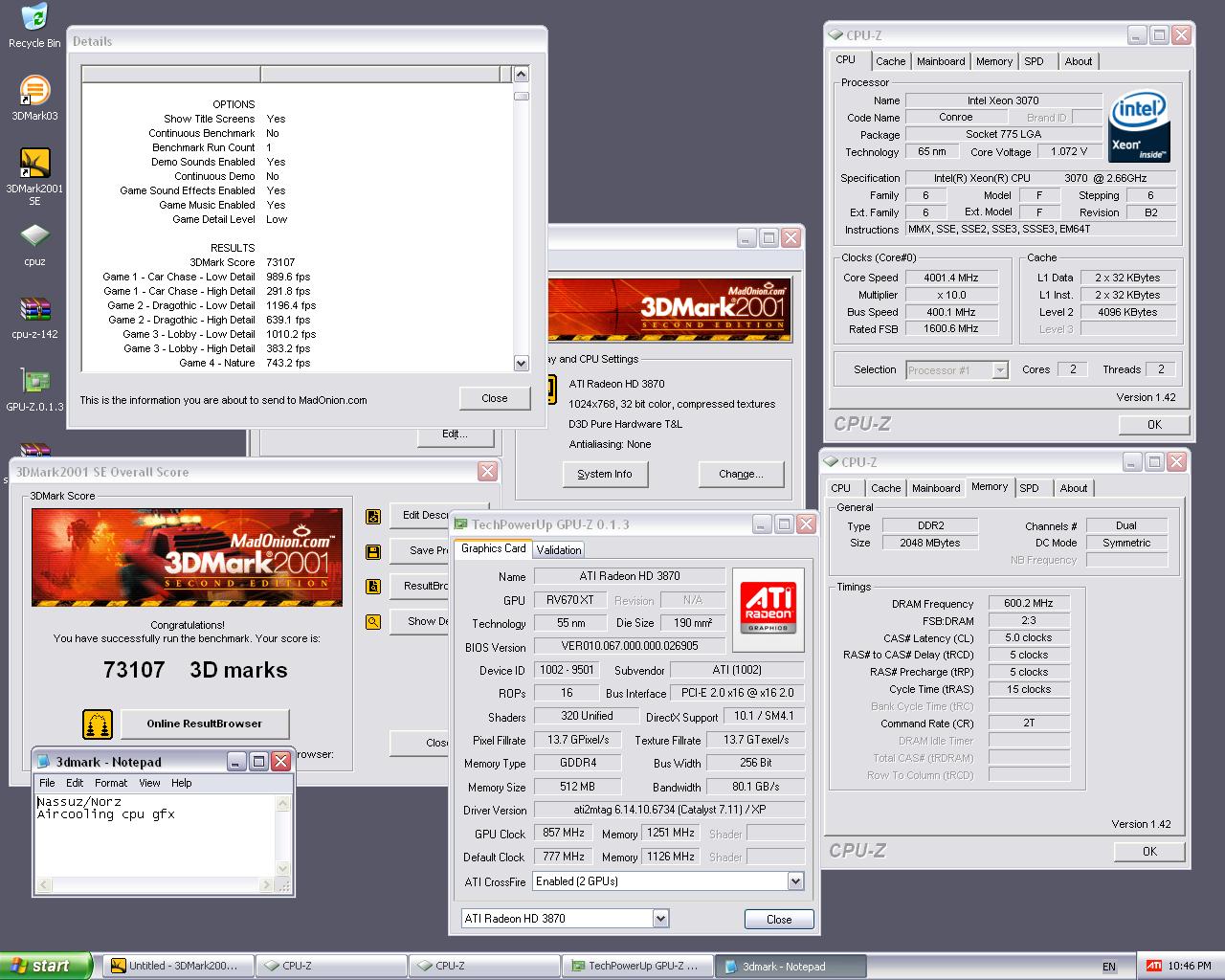Open the Cache tab in upper CPU-Z
The height and width of the screenshot is (980, 1225).
click(x=890, y=61)
